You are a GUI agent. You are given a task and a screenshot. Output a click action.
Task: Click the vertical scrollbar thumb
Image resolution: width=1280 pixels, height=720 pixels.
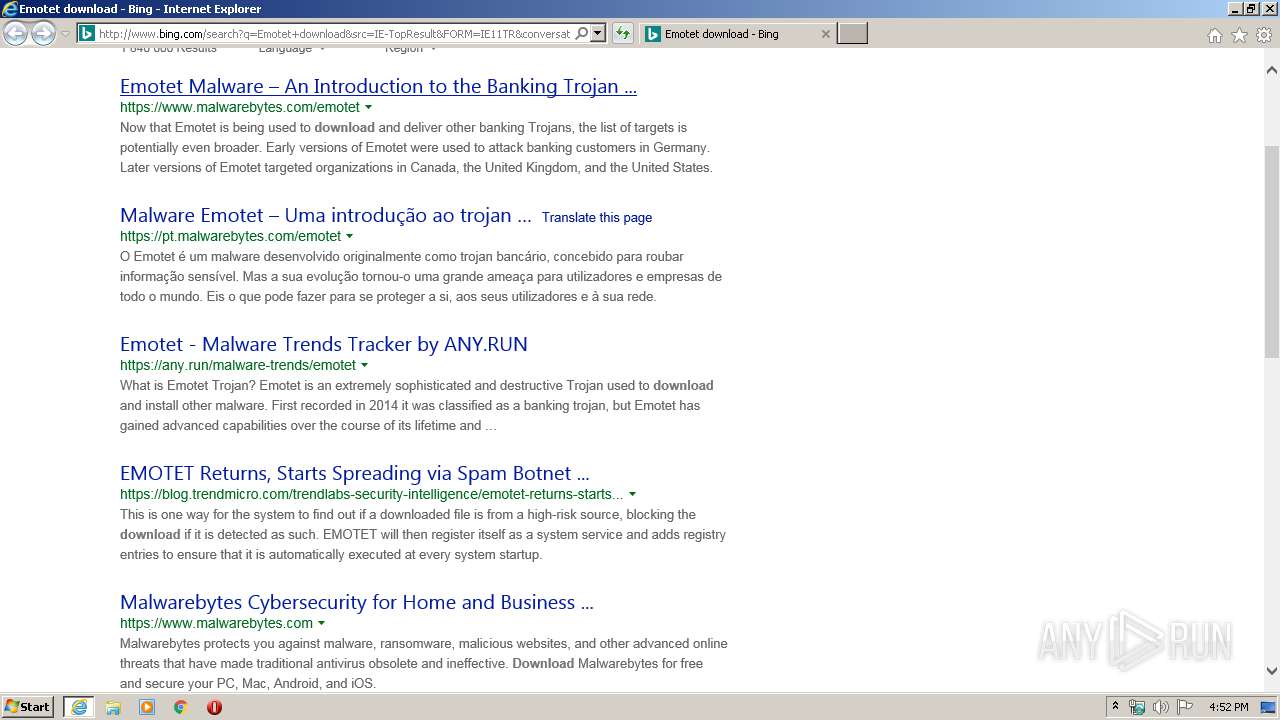[x=1272, y=251]
